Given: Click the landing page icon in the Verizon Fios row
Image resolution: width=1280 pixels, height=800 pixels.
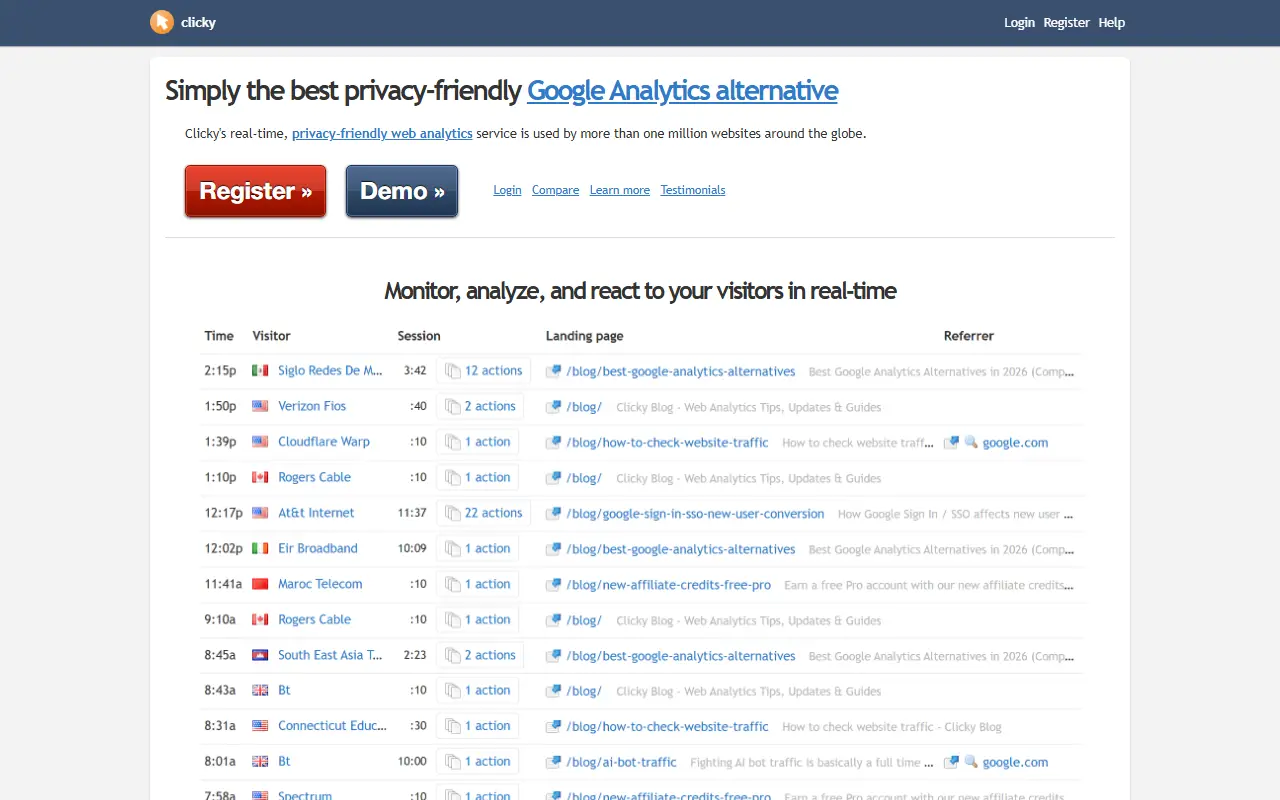Looking at the screenshot, I should click(x=553, y=407).
